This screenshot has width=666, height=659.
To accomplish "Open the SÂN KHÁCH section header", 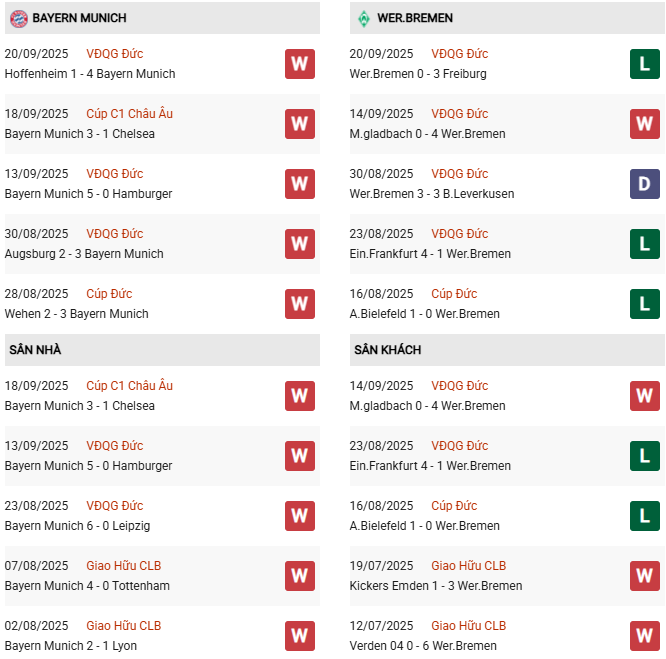I will coord(388,350).
